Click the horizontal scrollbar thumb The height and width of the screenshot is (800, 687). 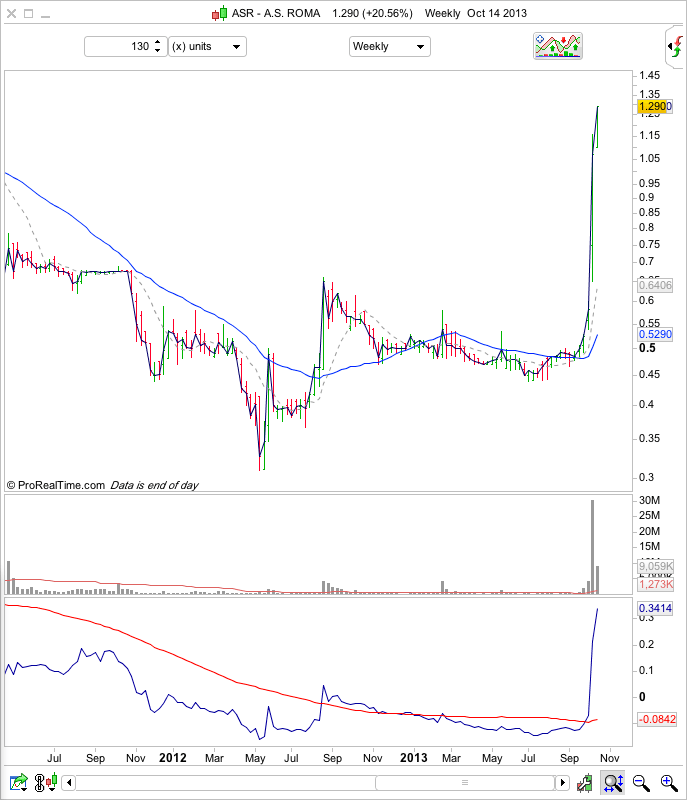pos(465,782)
